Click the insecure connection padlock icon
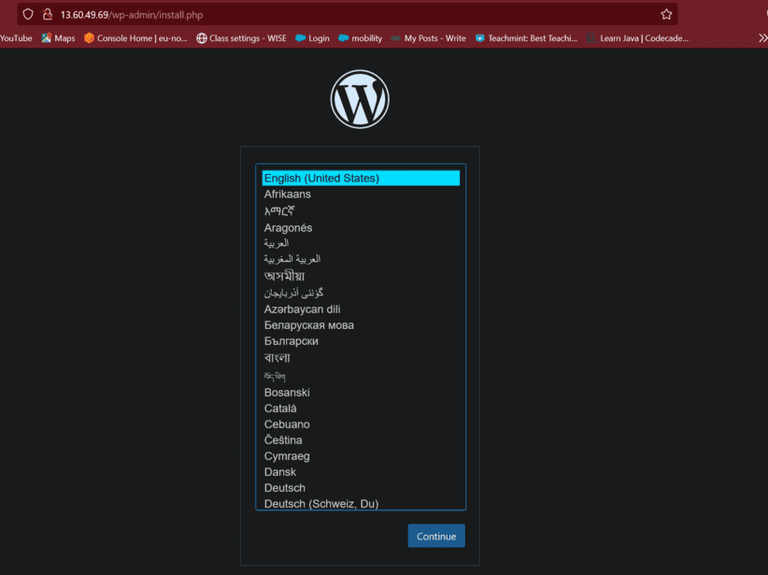This screenshot has height=575, width=768. point(48,15)
